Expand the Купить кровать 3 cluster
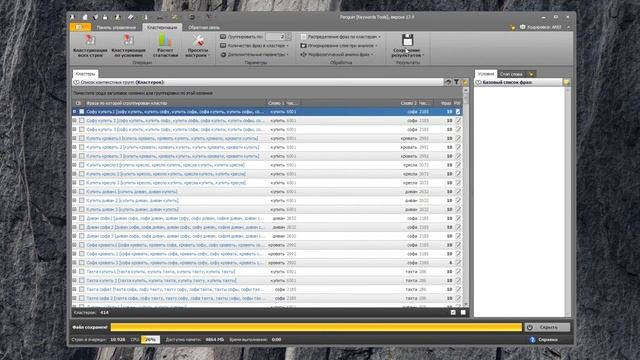Image resolution: width=640 pixels, height=360 pixels. (74, 156)
